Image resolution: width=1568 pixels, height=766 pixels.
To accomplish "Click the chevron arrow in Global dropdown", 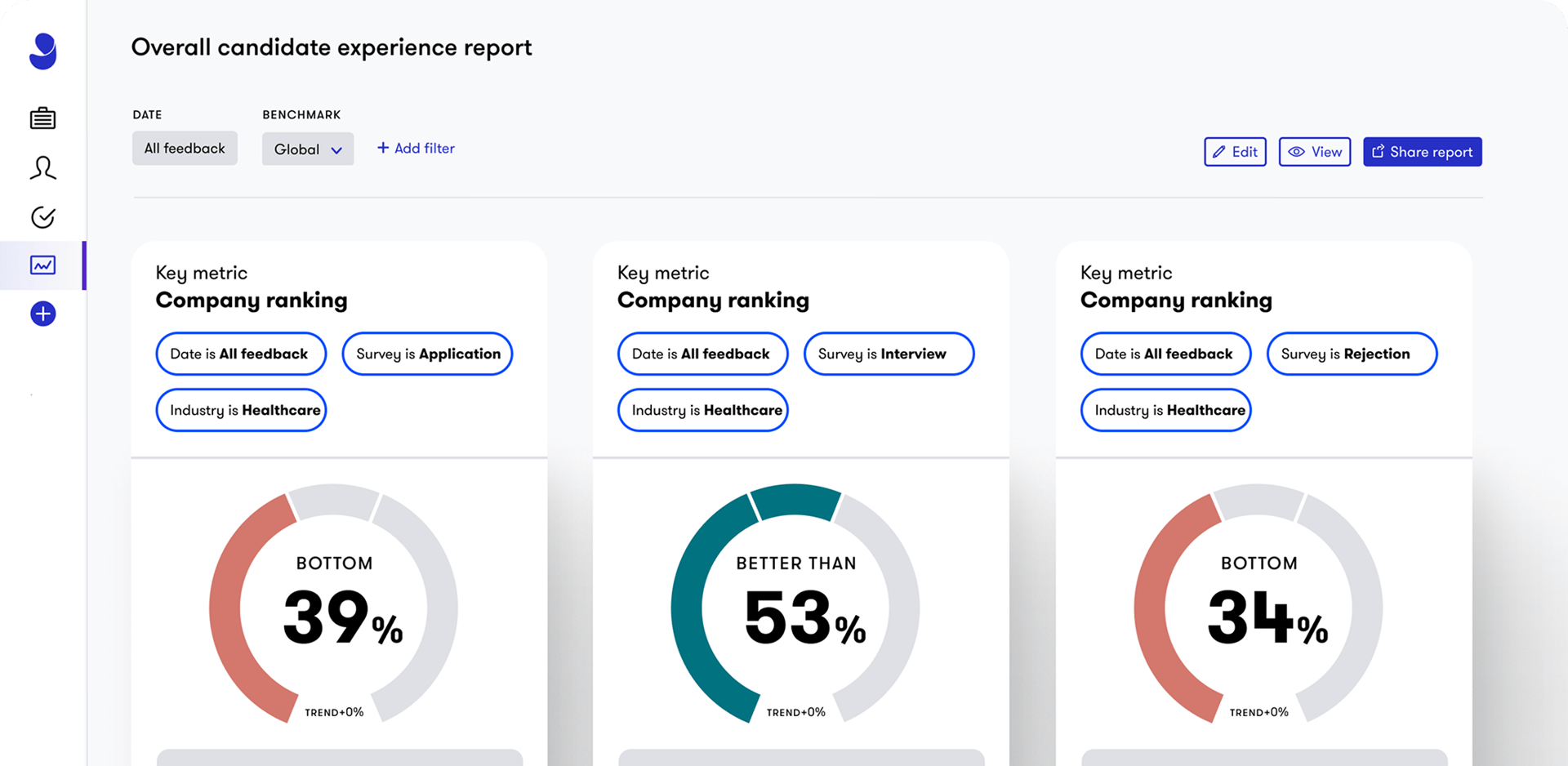I will click(x=336, y=150).
